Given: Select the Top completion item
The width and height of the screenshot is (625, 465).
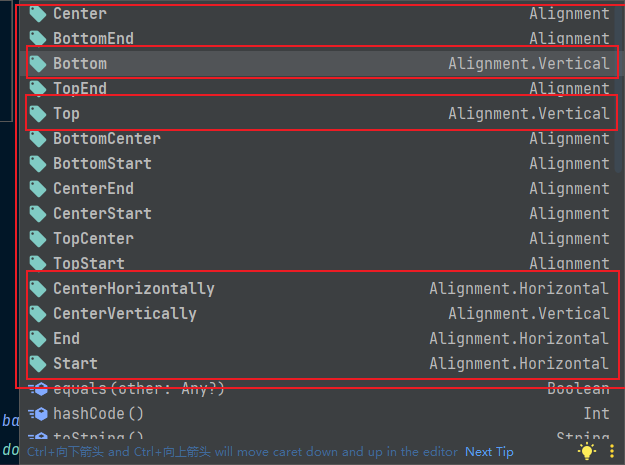Looking at the screenshot, I should [321, 114].
